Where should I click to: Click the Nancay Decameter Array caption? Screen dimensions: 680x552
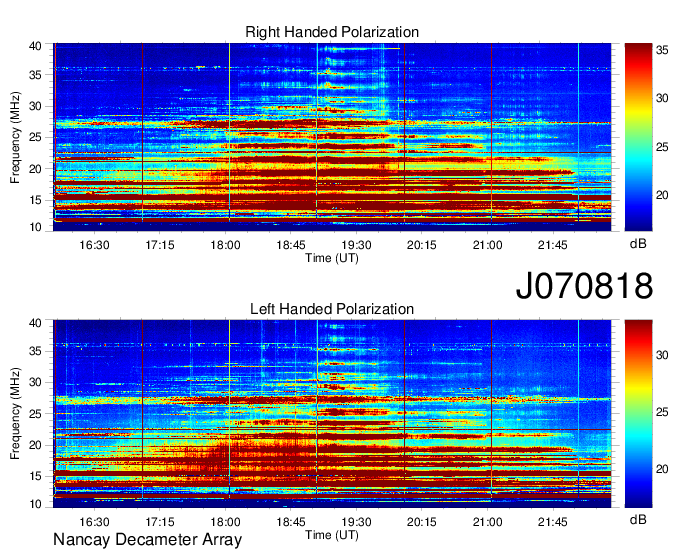coord(147,540)
